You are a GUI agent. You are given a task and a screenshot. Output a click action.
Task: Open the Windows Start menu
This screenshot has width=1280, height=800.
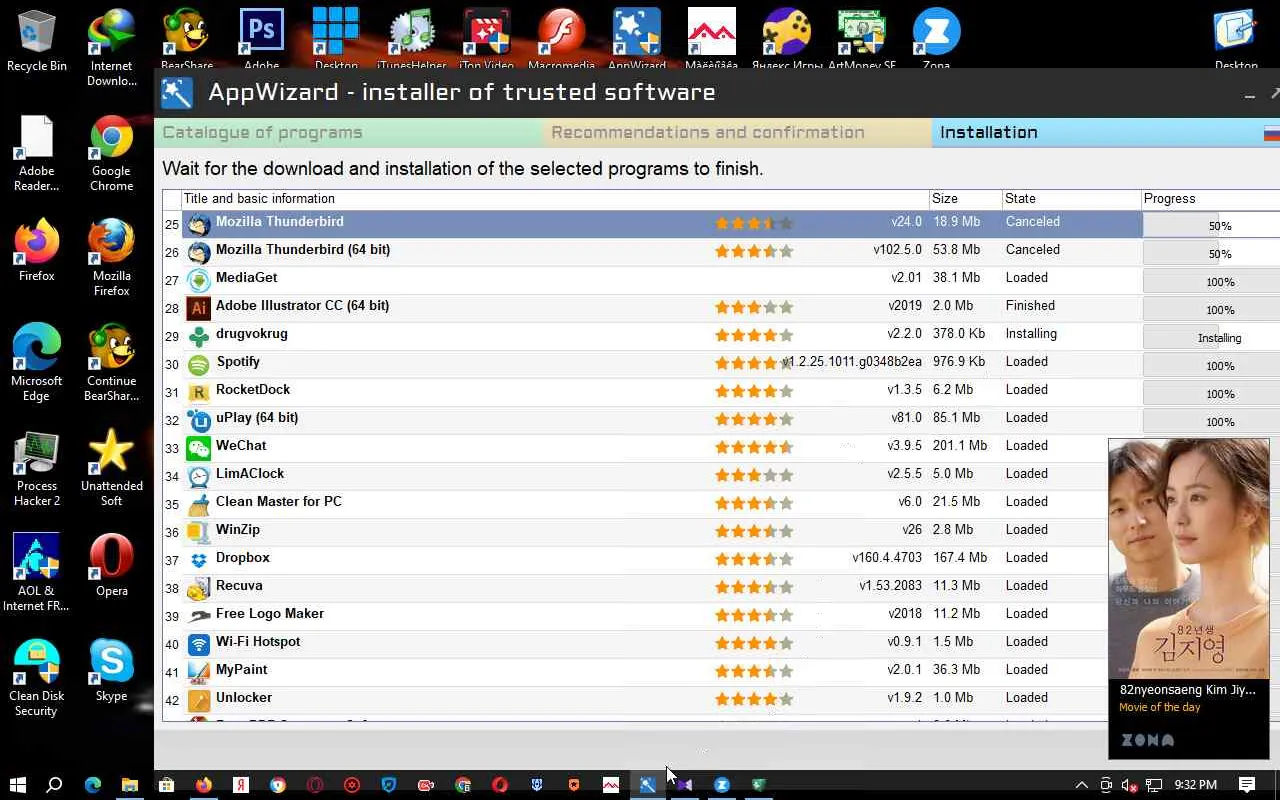[x=18, y=785]
